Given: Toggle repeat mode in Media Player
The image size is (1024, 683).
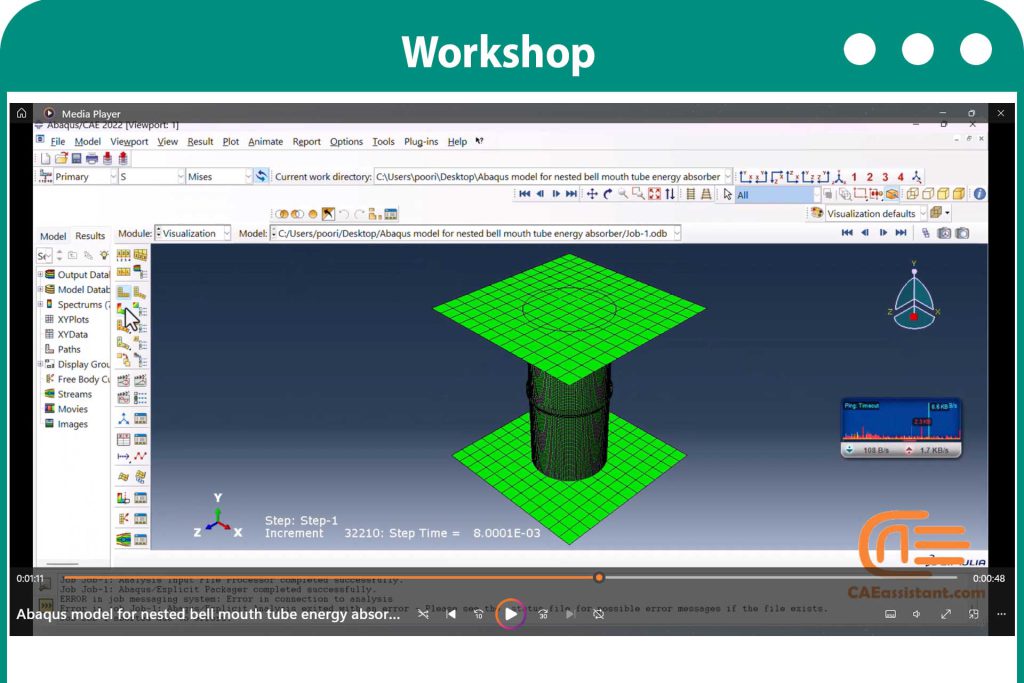Looking at the screenshot, I should [598, 614].
